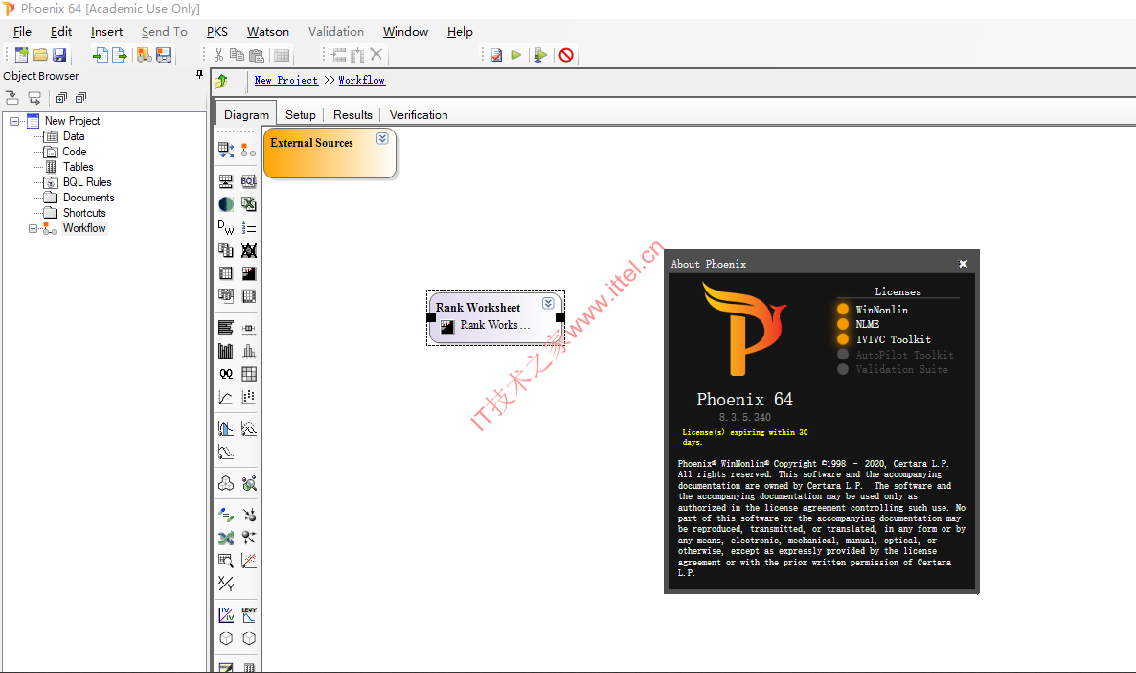This screenshot has height=673, width=1136.
Task: Select the Tables tree item
Action: pos(78,167)
